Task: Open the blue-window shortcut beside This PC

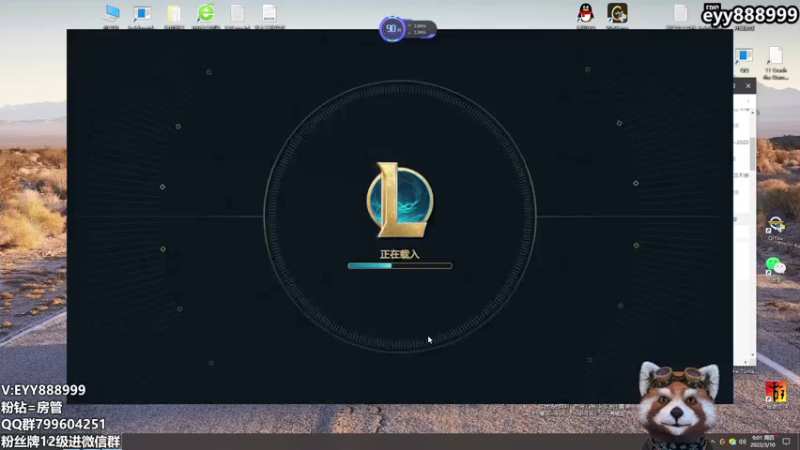Action: [x=141, y=15]
